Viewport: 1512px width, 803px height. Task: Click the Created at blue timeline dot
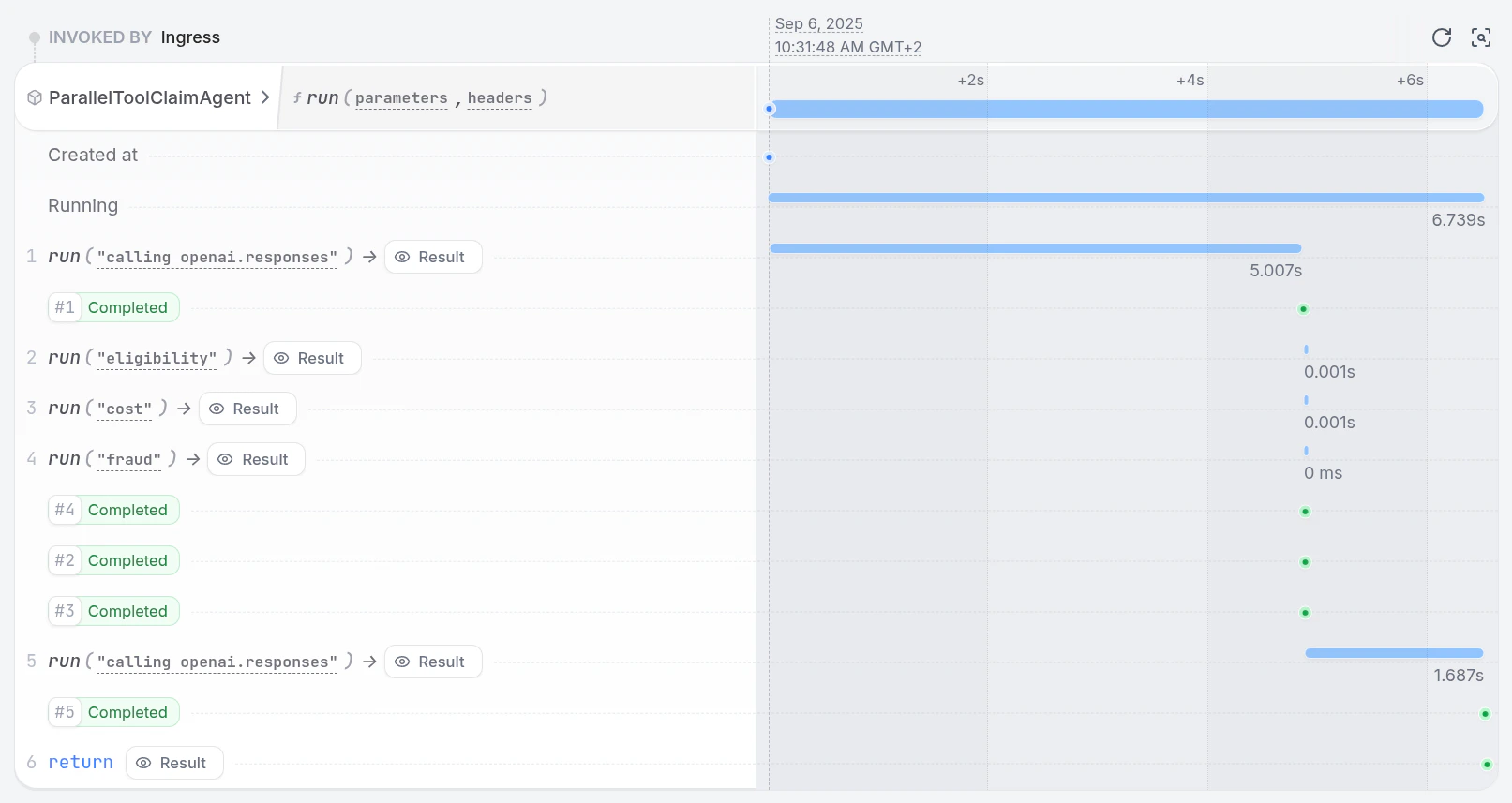[x=770, y=157]
